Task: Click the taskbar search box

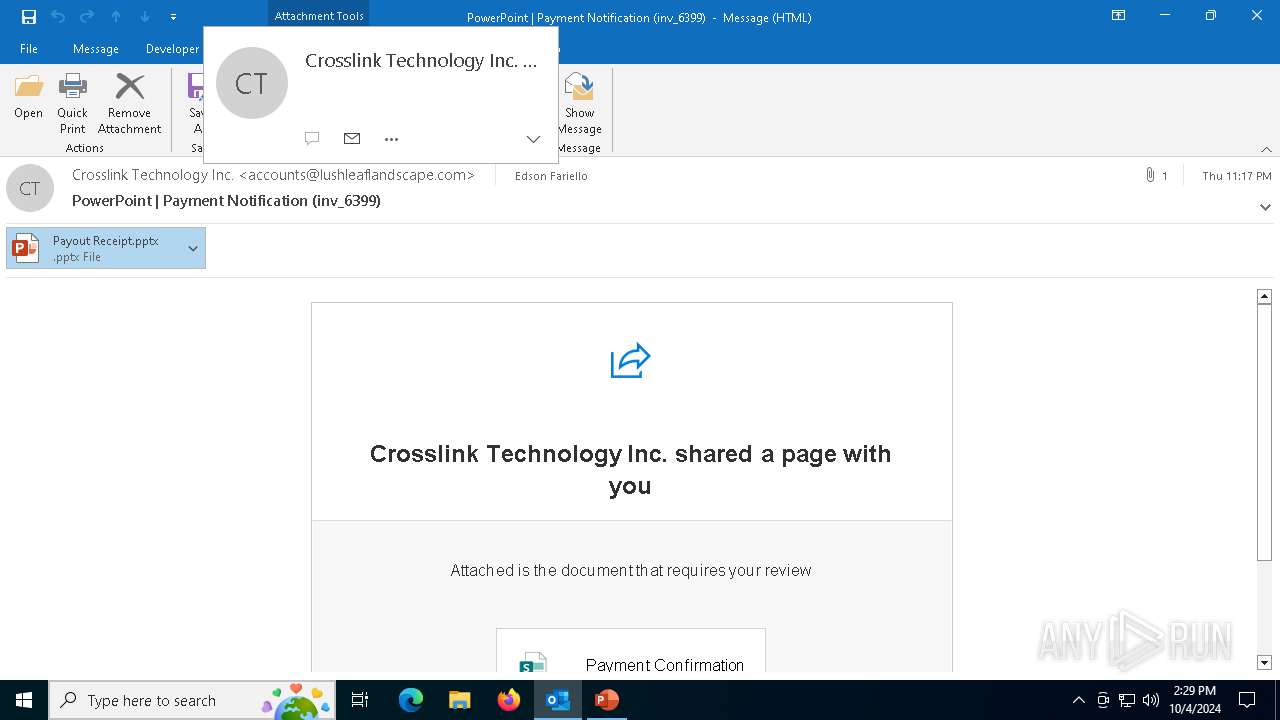Action: [192, 700]
